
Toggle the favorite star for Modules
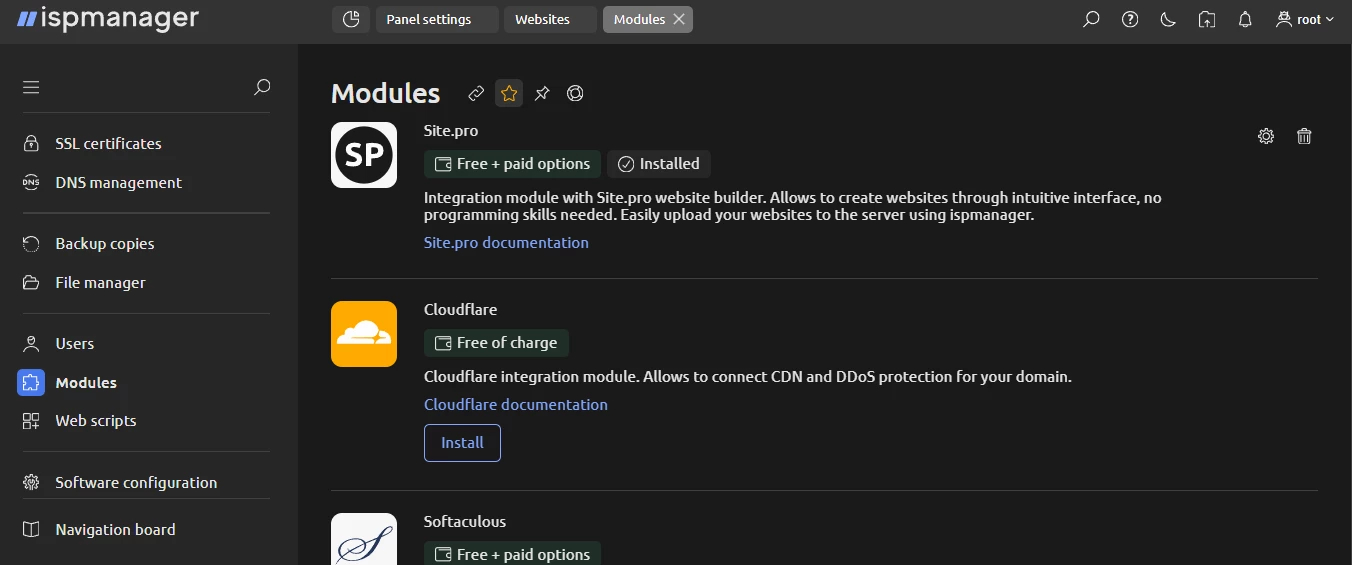[509, 93]
